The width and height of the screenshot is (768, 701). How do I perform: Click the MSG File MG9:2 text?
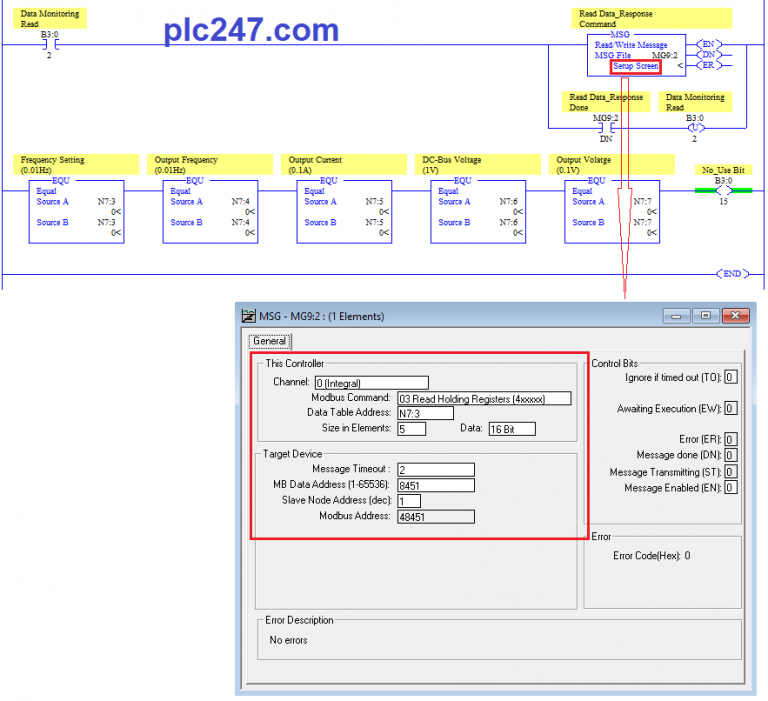point(636,55)
